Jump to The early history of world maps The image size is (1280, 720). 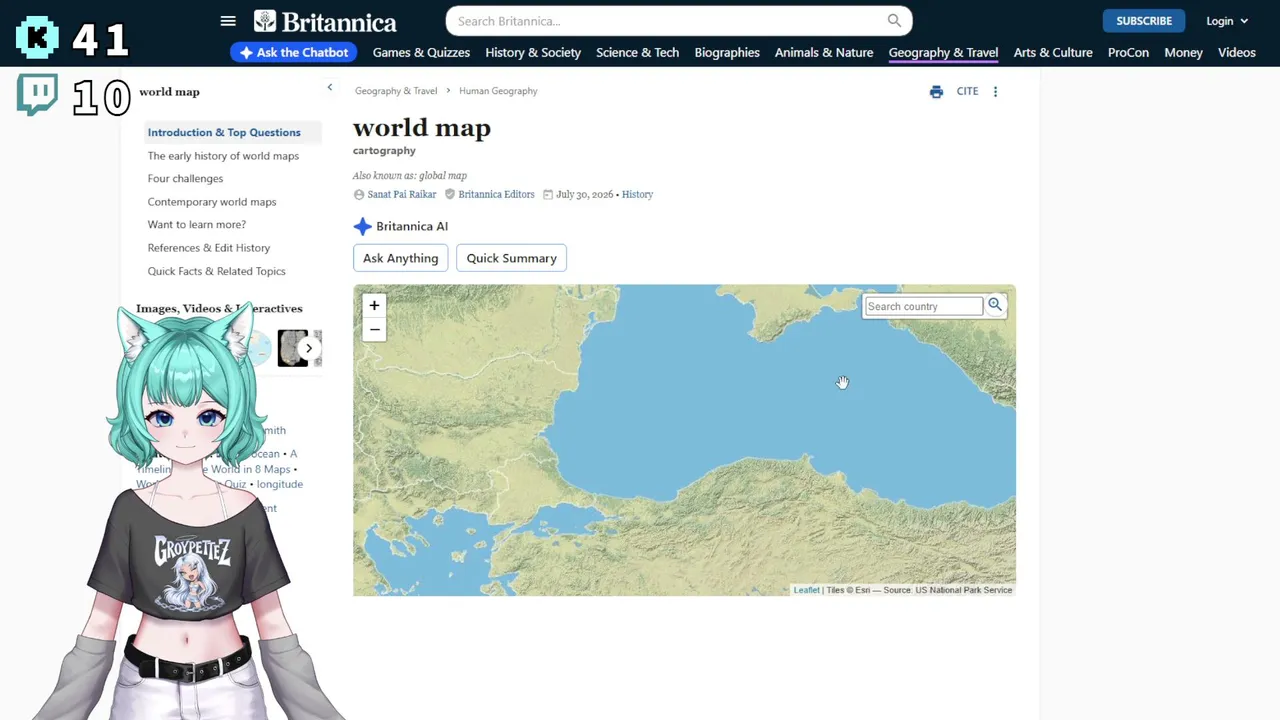tap(223, 156)
